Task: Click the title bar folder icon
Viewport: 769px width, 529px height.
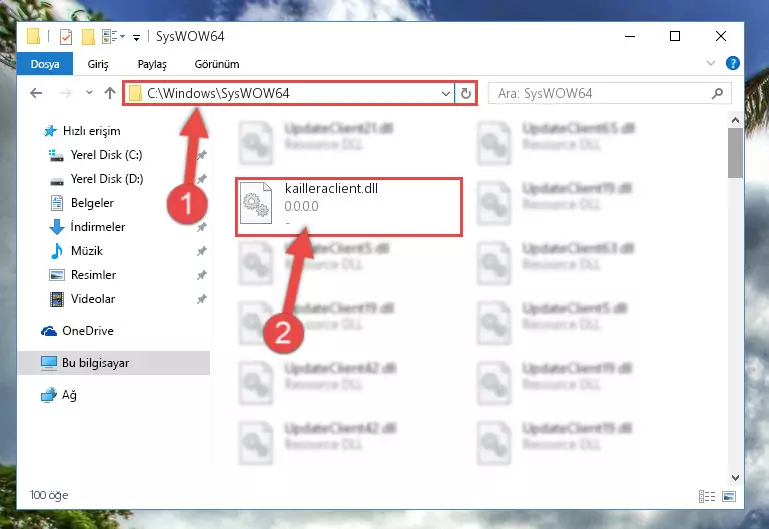Action: 33,36
